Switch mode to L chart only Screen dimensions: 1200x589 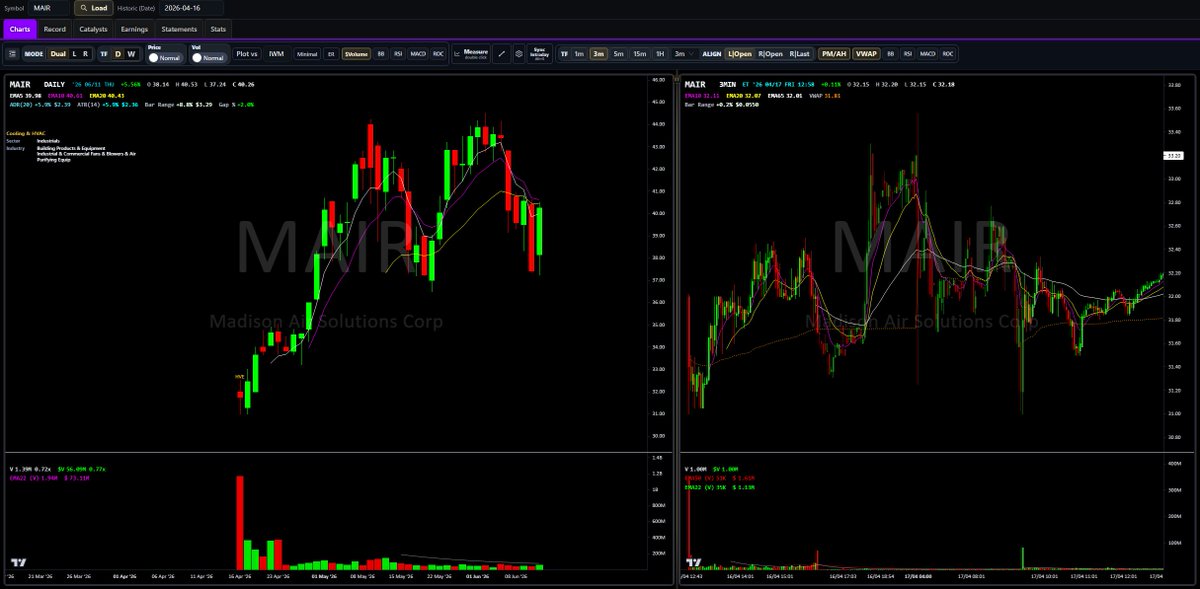tap(74, 54)
